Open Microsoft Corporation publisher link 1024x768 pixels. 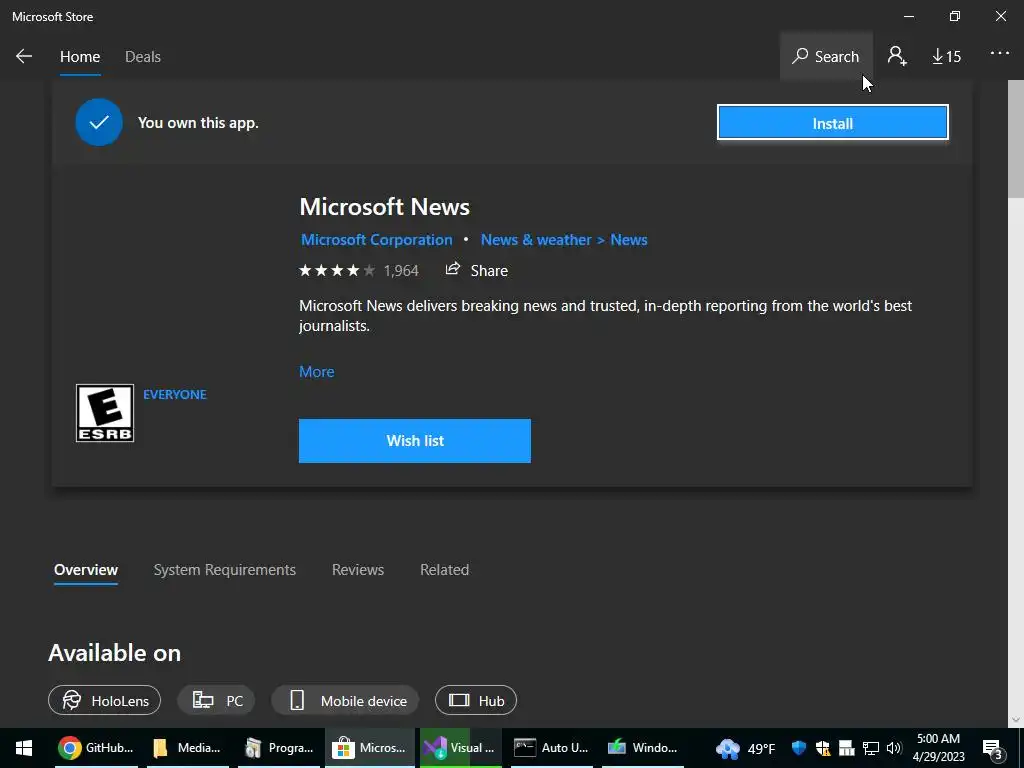[x=376, y=240]
